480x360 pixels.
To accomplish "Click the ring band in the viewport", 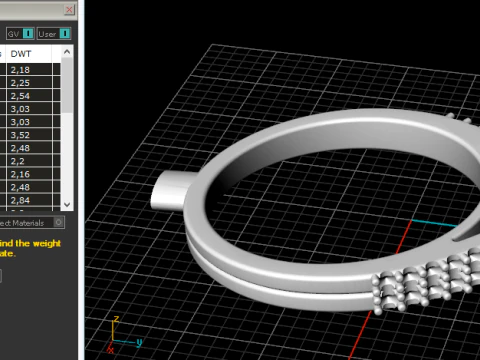I will (x=300, y=273).
